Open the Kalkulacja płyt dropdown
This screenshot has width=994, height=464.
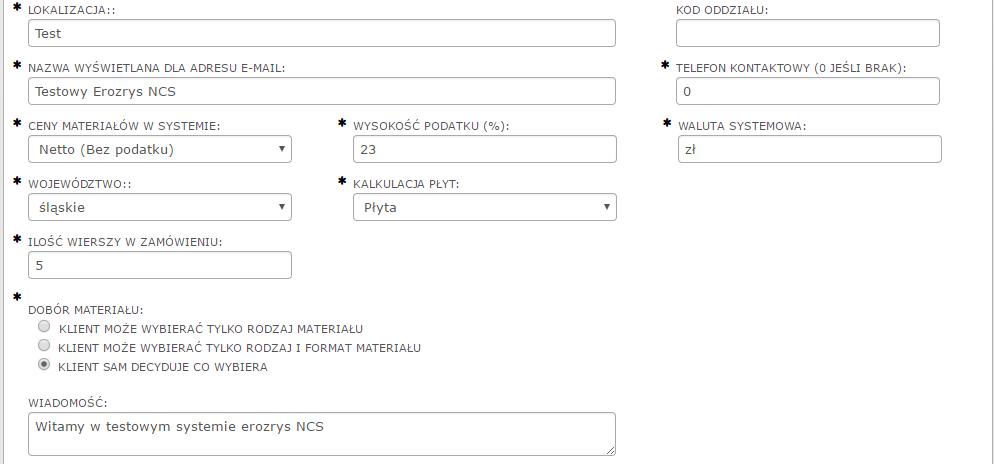point(484,207)
